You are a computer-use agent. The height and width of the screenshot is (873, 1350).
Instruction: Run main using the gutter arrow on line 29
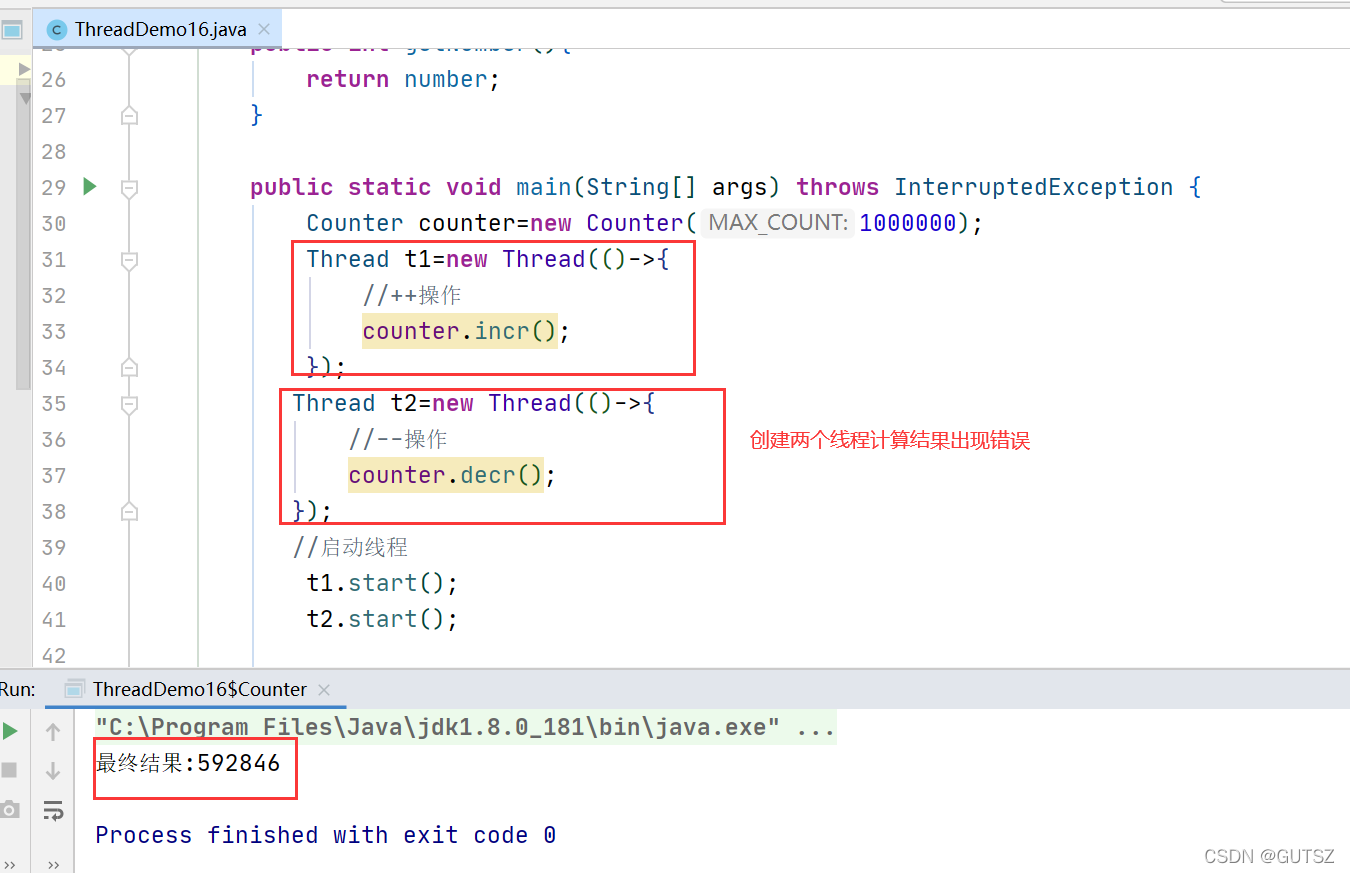tap(90, 186)
